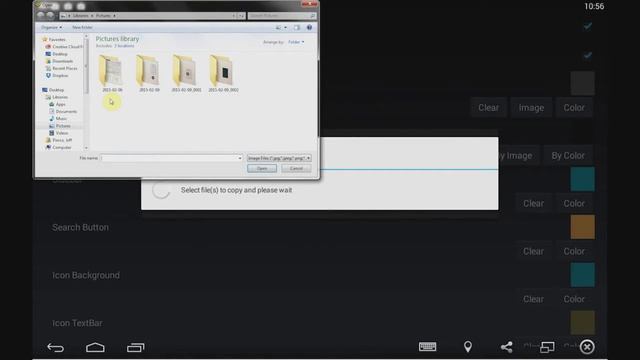Open the 2015-02-06 folder
Viewport: 640px width, 360px height.
(112, 73)
